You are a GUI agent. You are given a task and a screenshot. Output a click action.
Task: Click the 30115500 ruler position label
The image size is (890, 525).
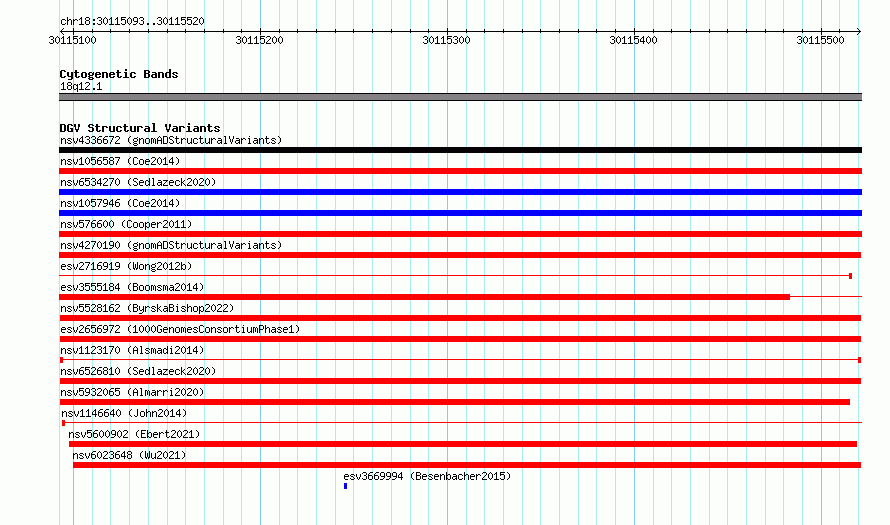[x=821, y=40]
